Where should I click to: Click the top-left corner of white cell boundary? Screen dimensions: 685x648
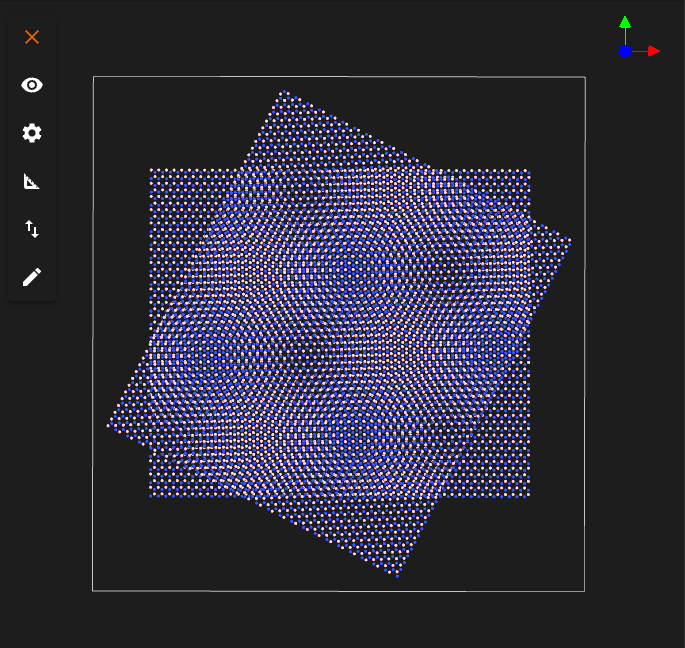click(x=93, y=77)
